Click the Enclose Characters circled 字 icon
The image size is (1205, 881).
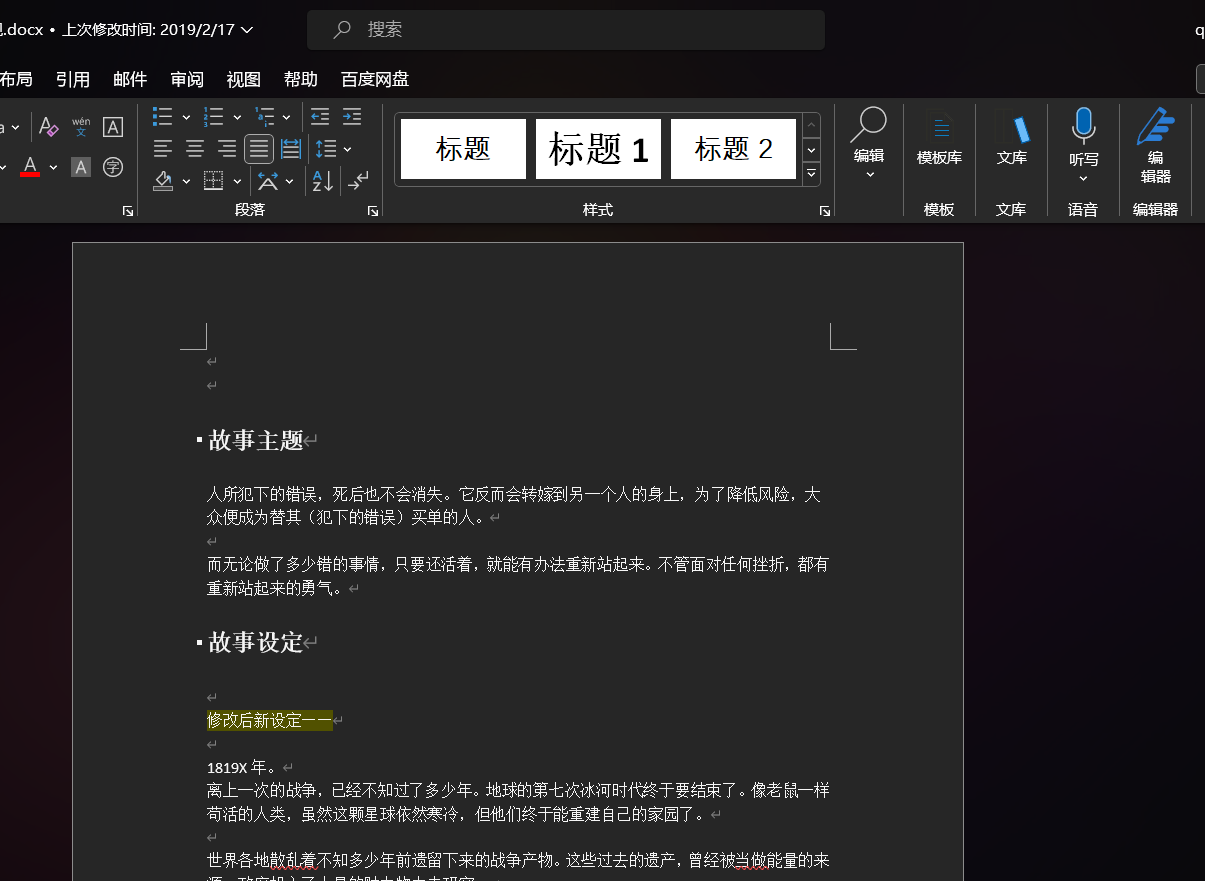pyautogui.click(x=113, y=167)
